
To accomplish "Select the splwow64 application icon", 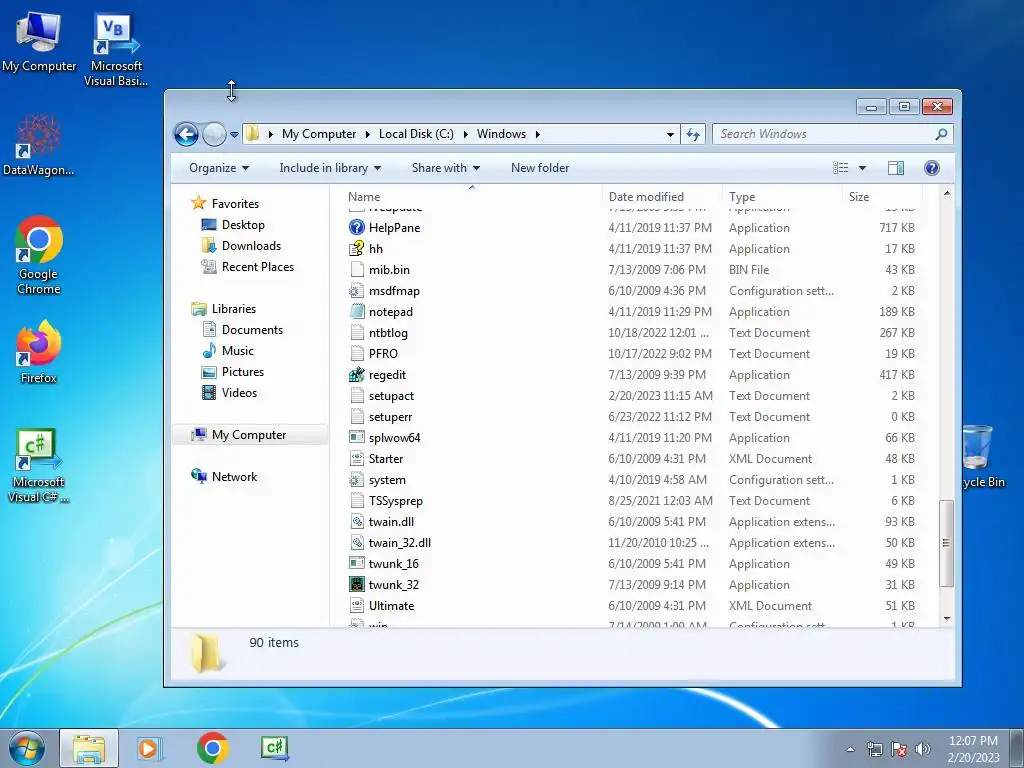I will [357, 438].
